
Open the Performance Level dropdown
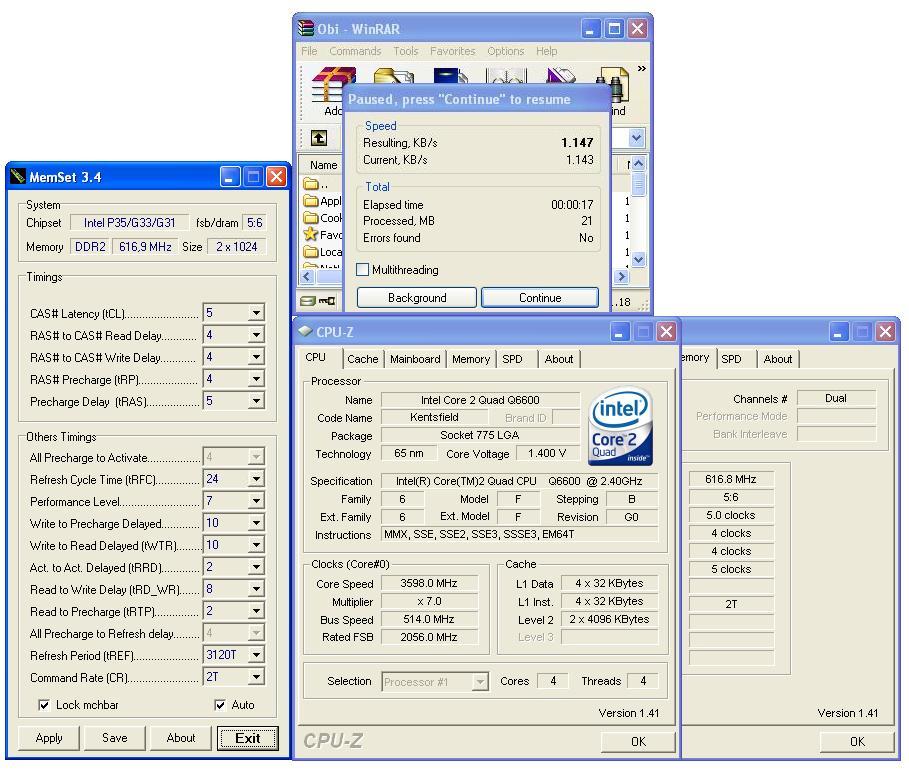point(256,501)
